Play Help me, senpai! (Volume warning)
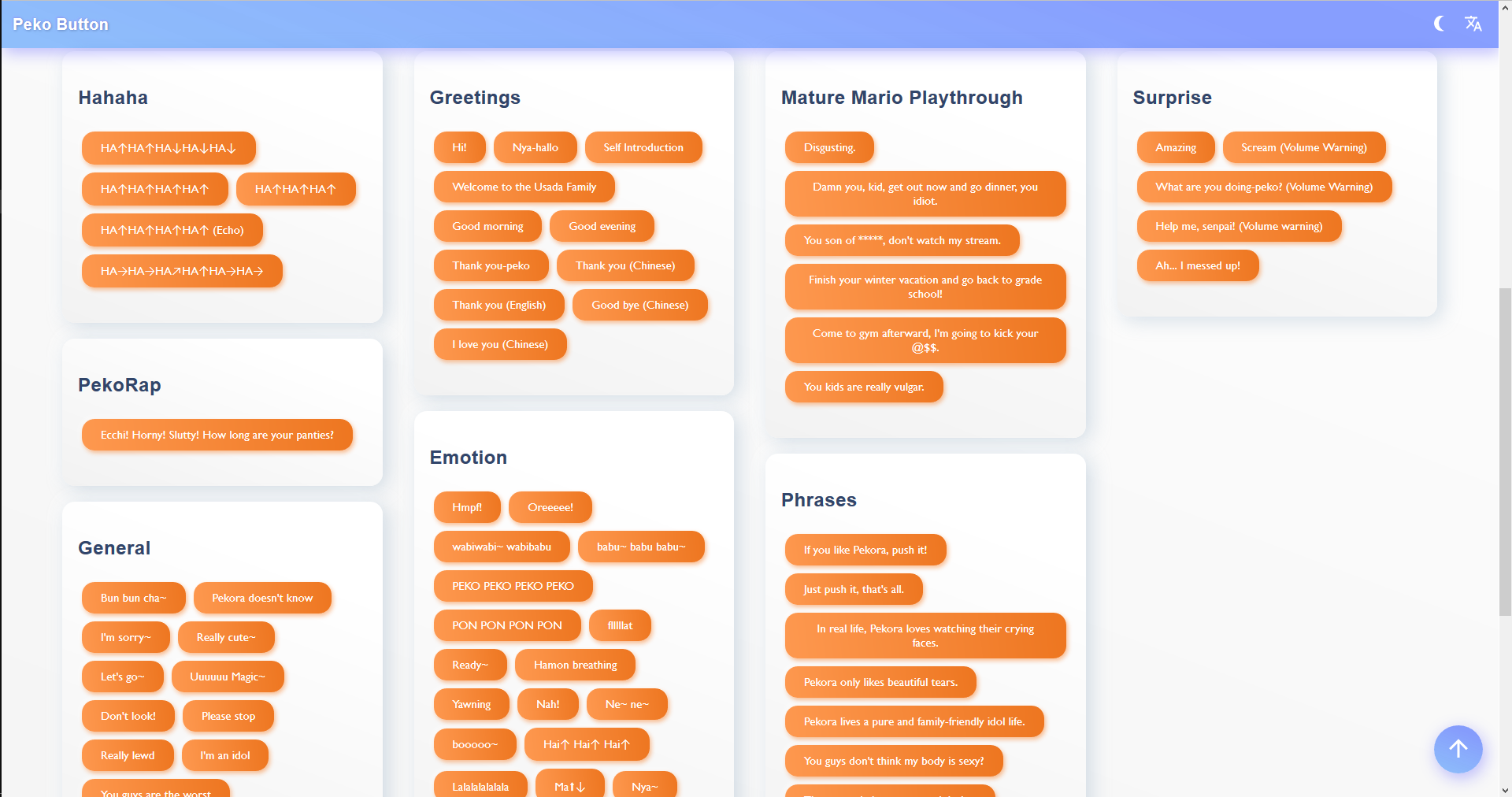 1239,226
